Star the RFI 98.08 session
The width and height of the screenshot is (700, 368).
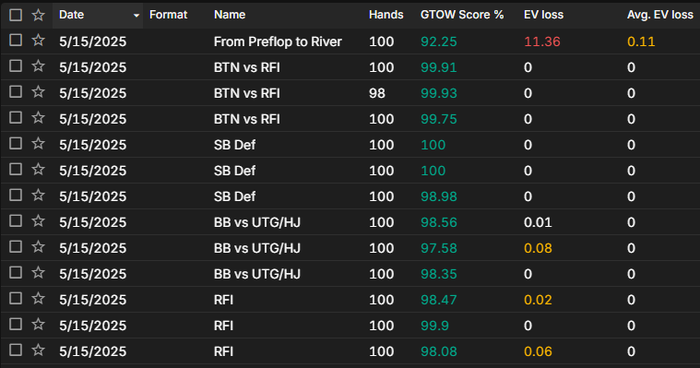coord(38,351)
